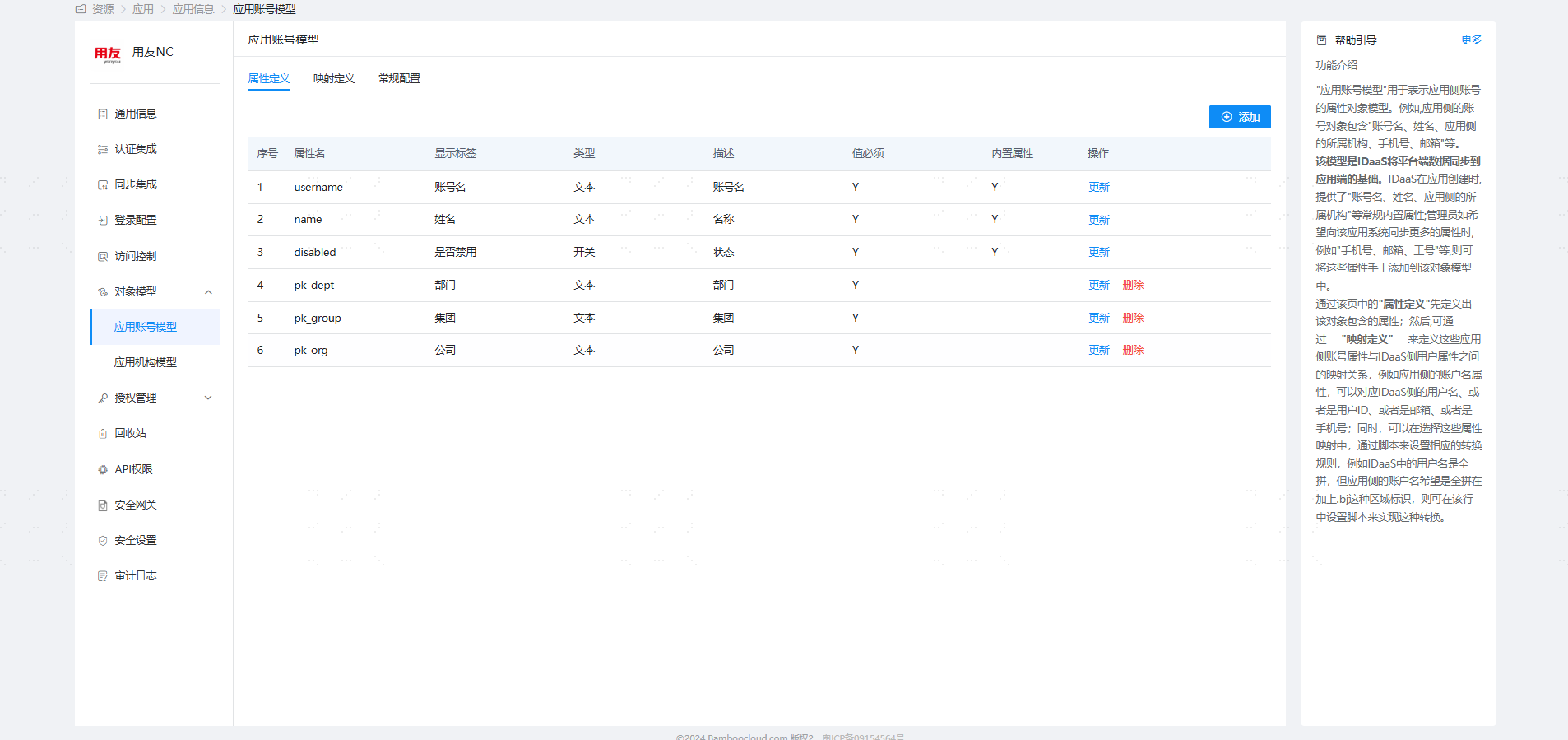This screenshot has height=740, width=1568.
Task: Click the General Info (通用信息) sidebar icon
Action: pyautogui.click(x=103, y=114)
